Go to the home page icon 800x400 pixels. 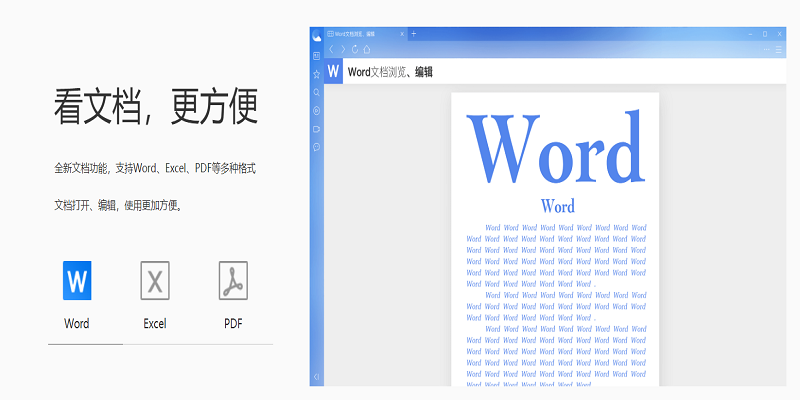tap(367, 49)
